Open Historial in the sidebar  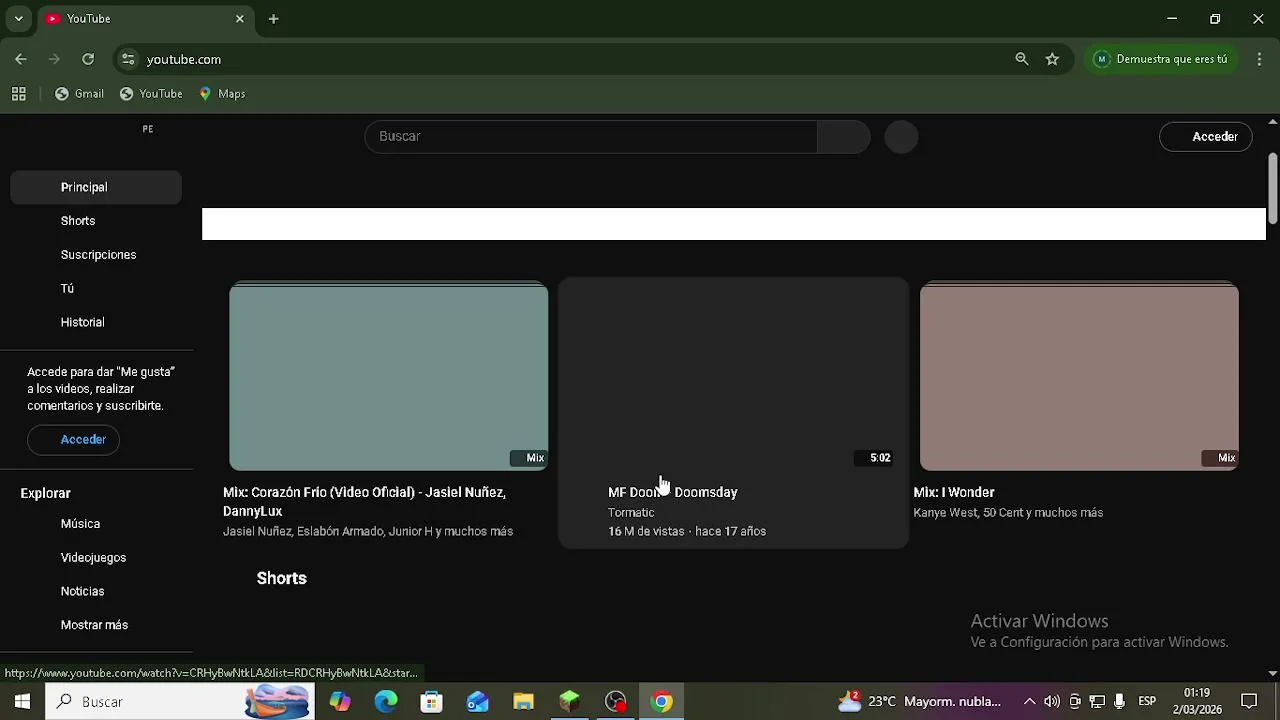pos(96,323)
